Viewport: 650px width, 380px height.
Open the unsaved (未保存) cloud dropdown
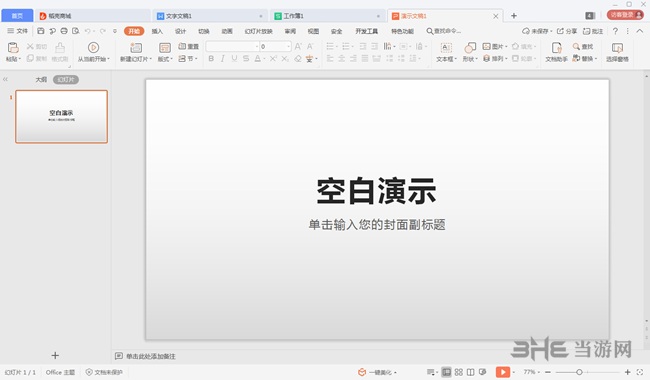click(537, 31)
